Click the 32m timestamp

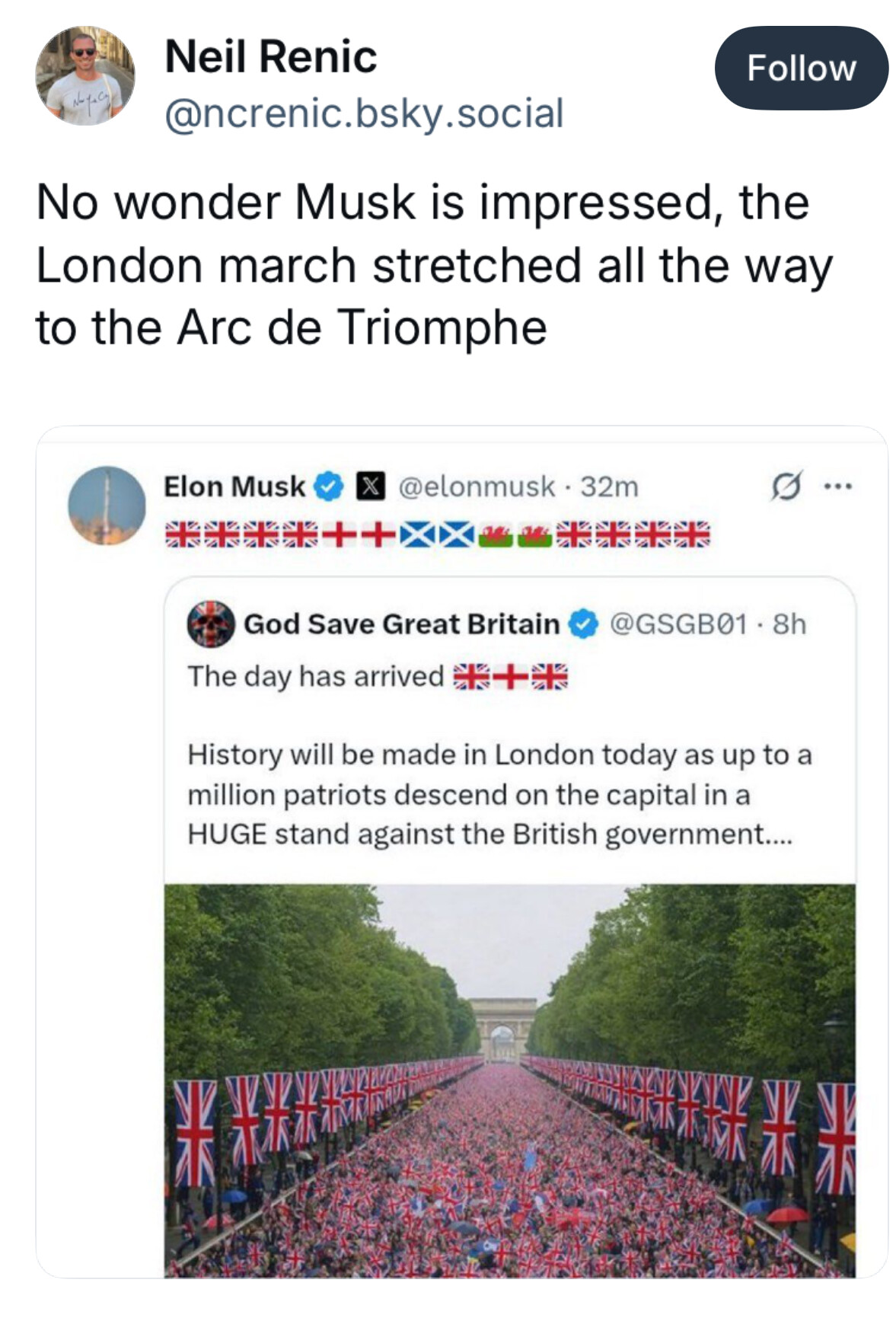click(x=610, y=487)
